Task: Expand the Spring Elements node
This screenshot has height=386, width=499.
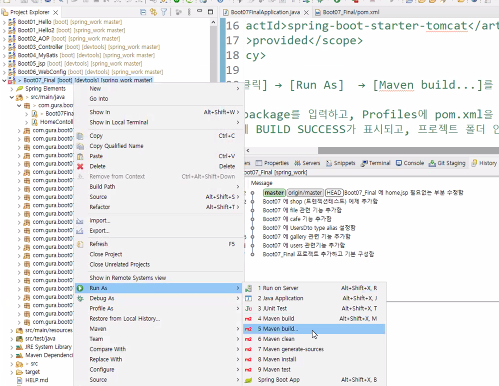Action: [12, 89]
